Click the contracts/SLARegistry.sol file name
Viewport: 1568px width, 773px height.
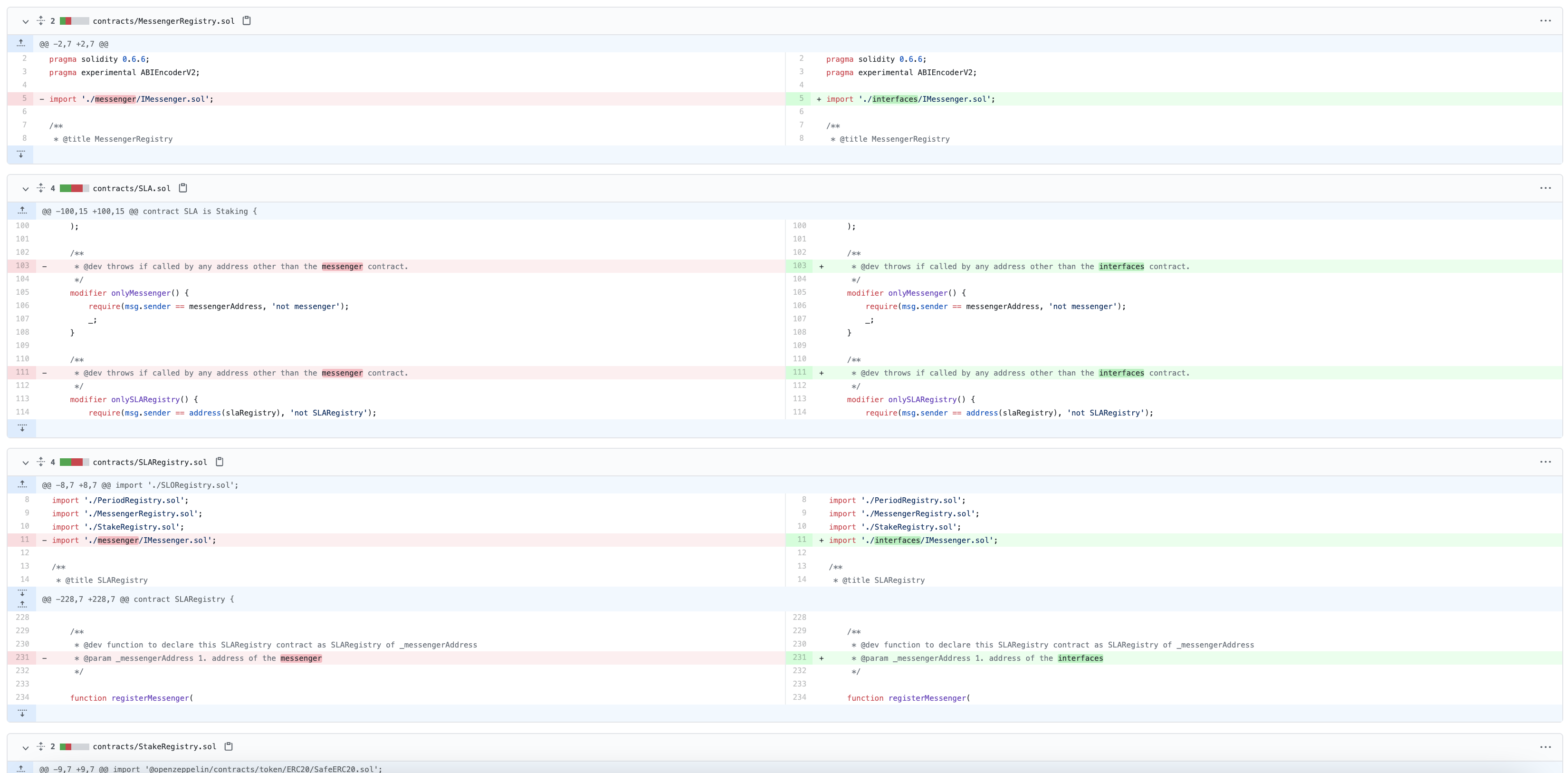(x=150, y=463)
